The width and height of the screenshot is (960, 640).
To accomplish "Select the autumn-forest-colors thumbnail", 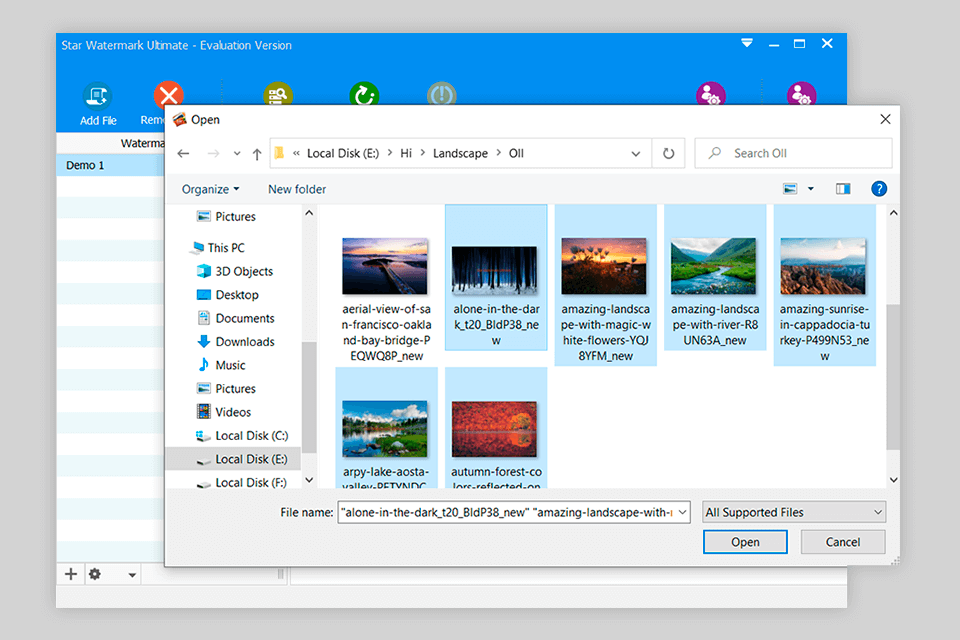I will [x=495, y=429].
